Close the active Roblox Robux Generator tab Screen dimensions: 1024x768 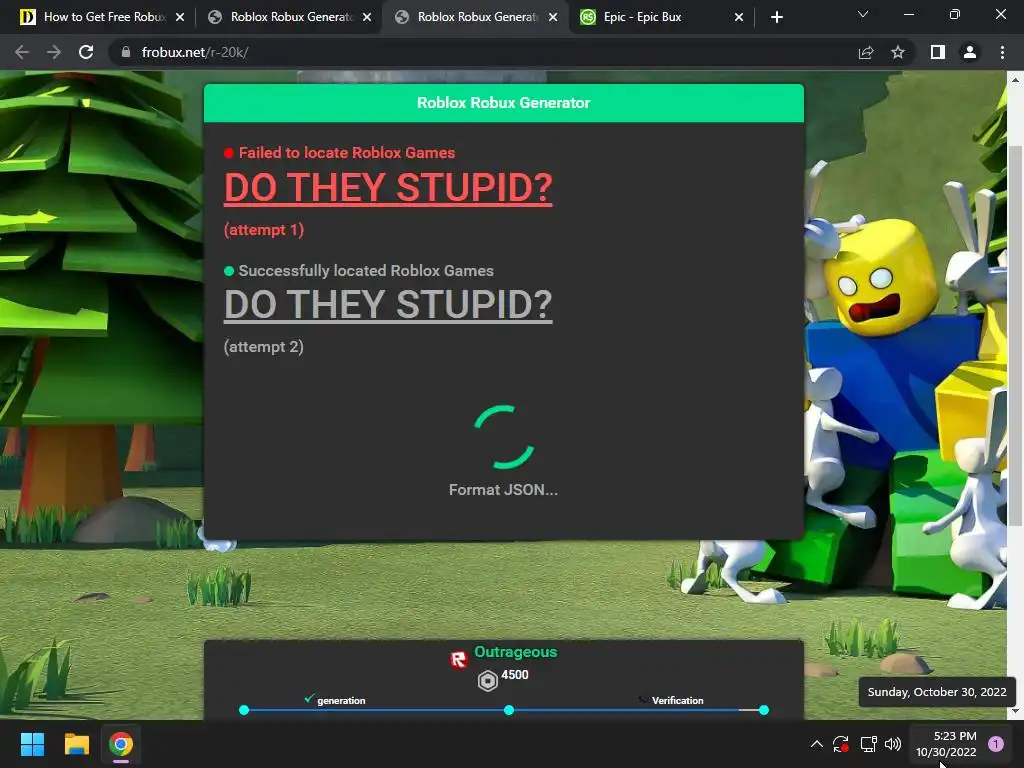(x=553, y=17)
